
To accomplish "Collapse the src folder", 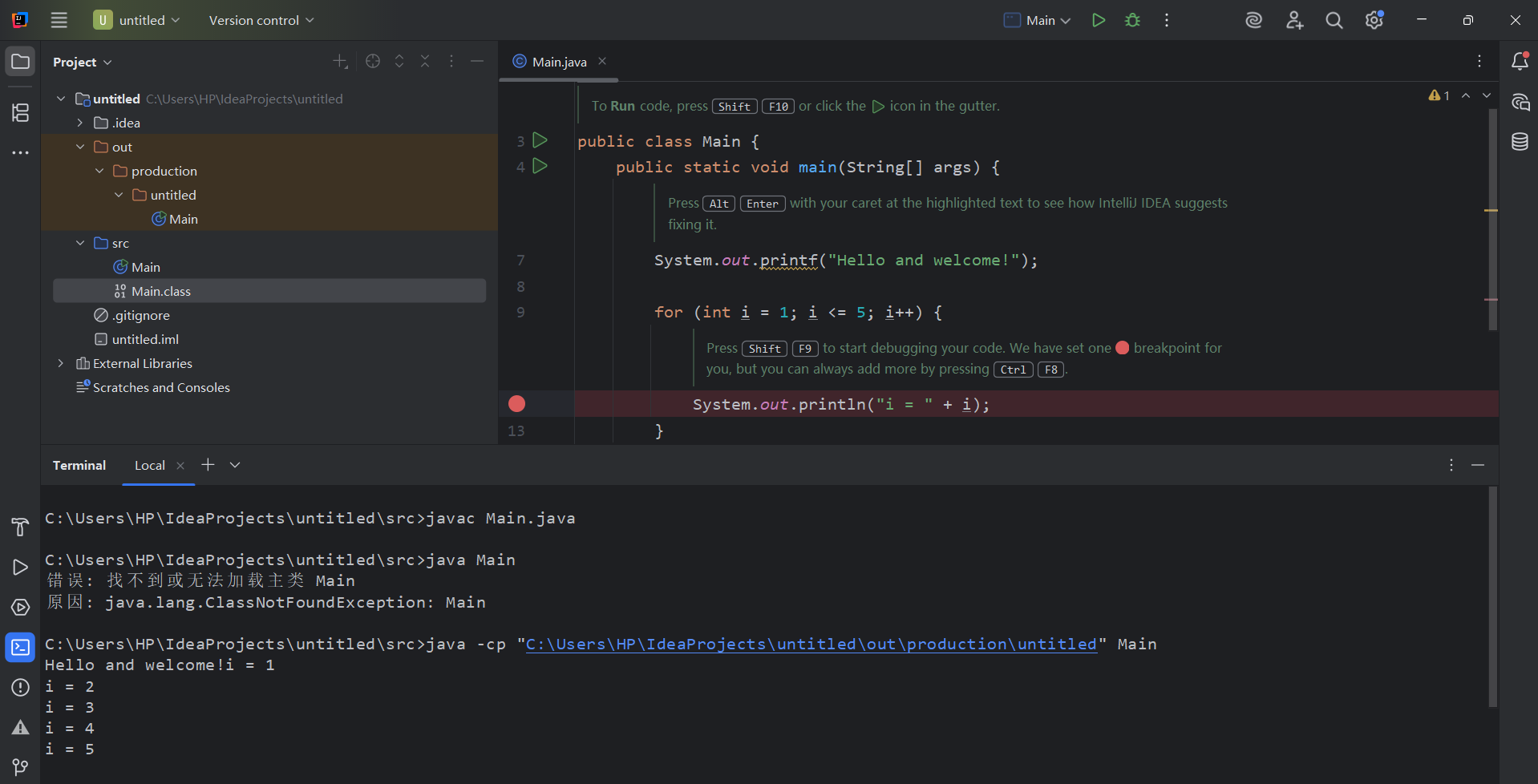I will (x=80, y=243).
